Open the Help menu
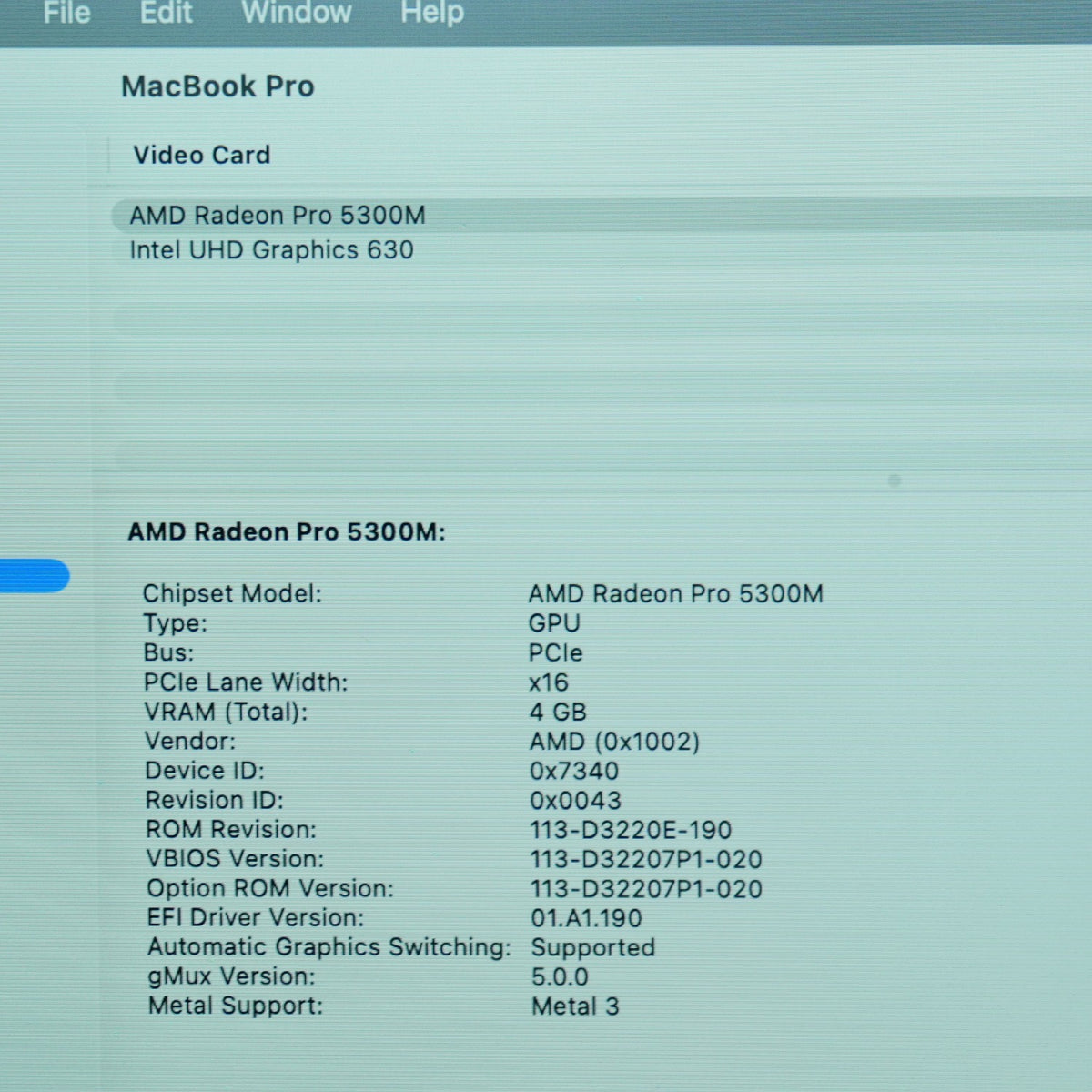1092x1092 pixels. point(432,13)
